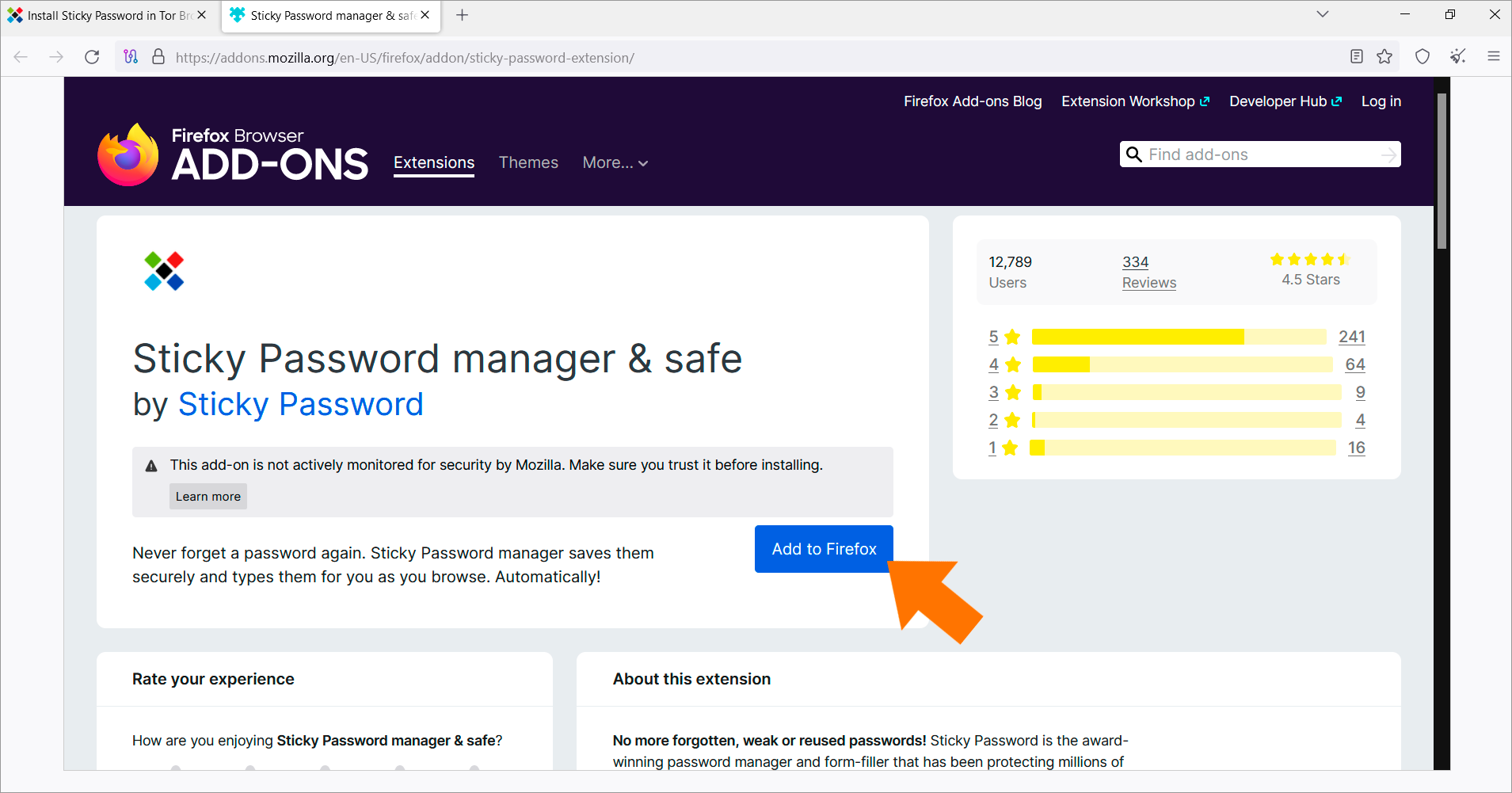
Task: Click the 4.5 Stars rating display
Action: tap(1311, 269)
